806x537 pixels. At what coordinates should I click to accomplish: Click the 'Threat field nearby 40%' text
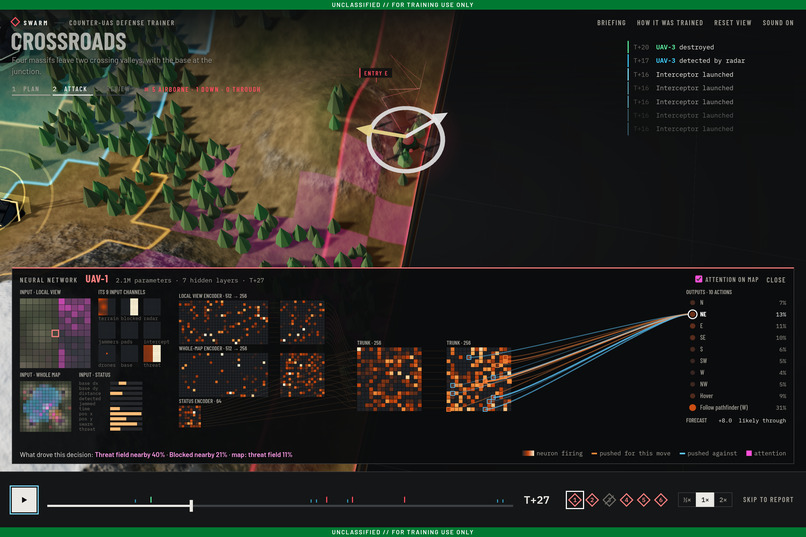click(130, 455)
